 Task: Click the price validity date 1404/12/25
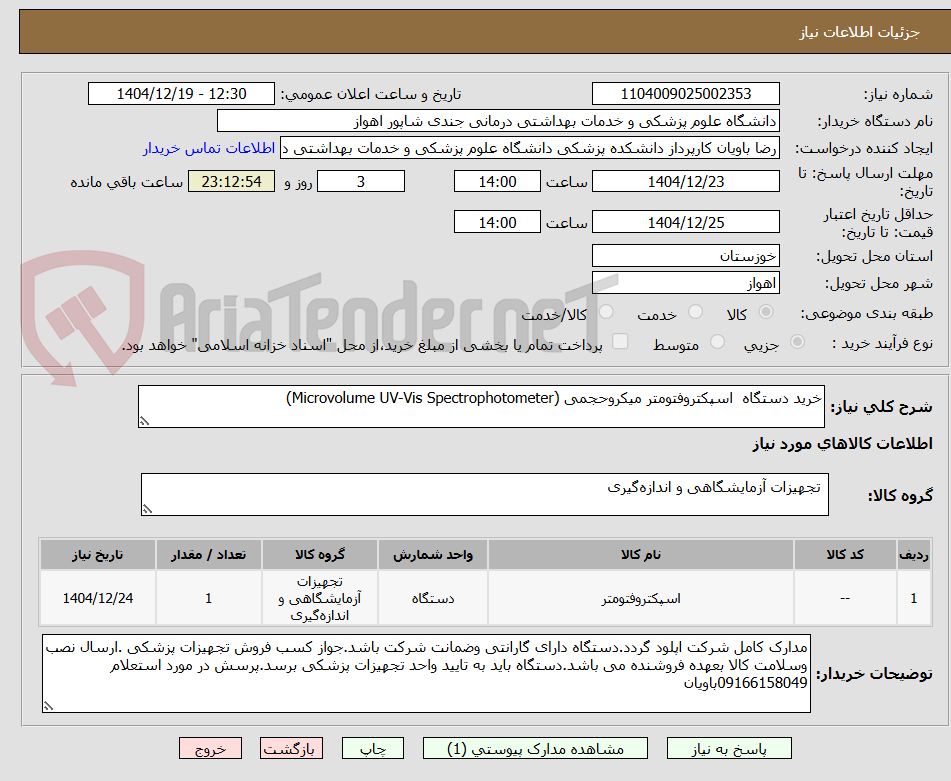point(685,222)
